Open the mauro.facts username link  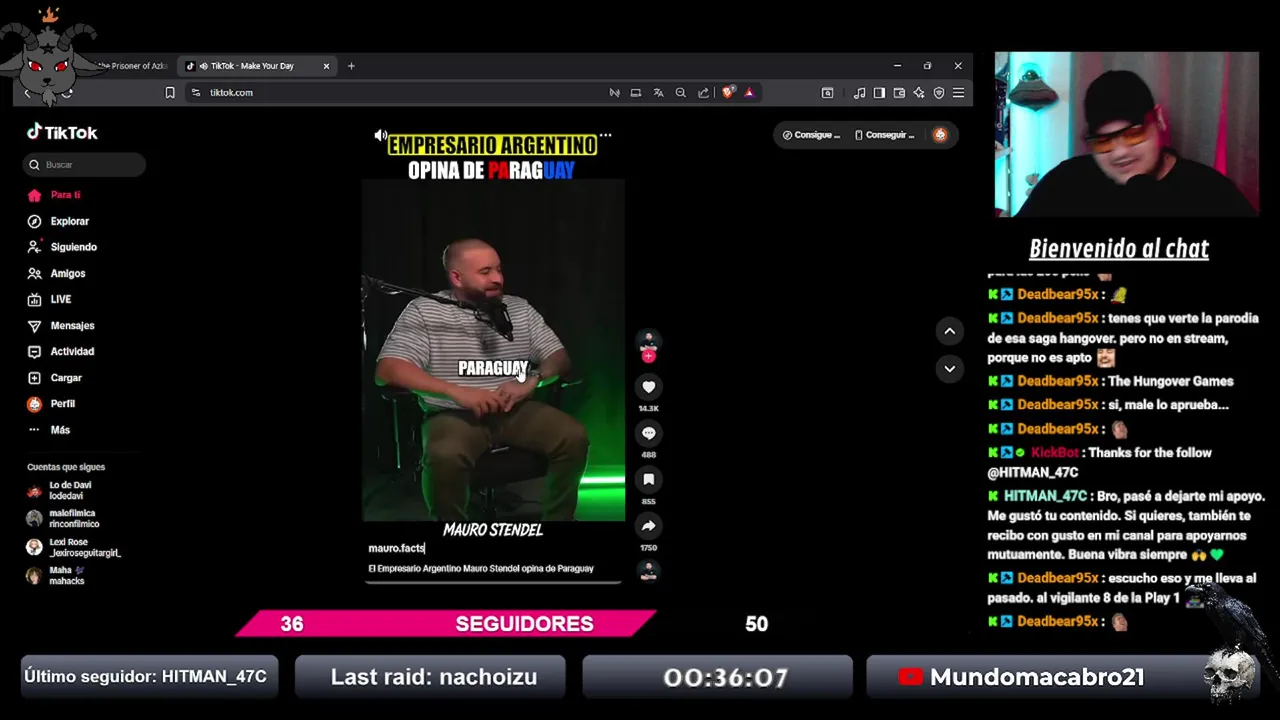pyautogui.click(x=396, y=548)
